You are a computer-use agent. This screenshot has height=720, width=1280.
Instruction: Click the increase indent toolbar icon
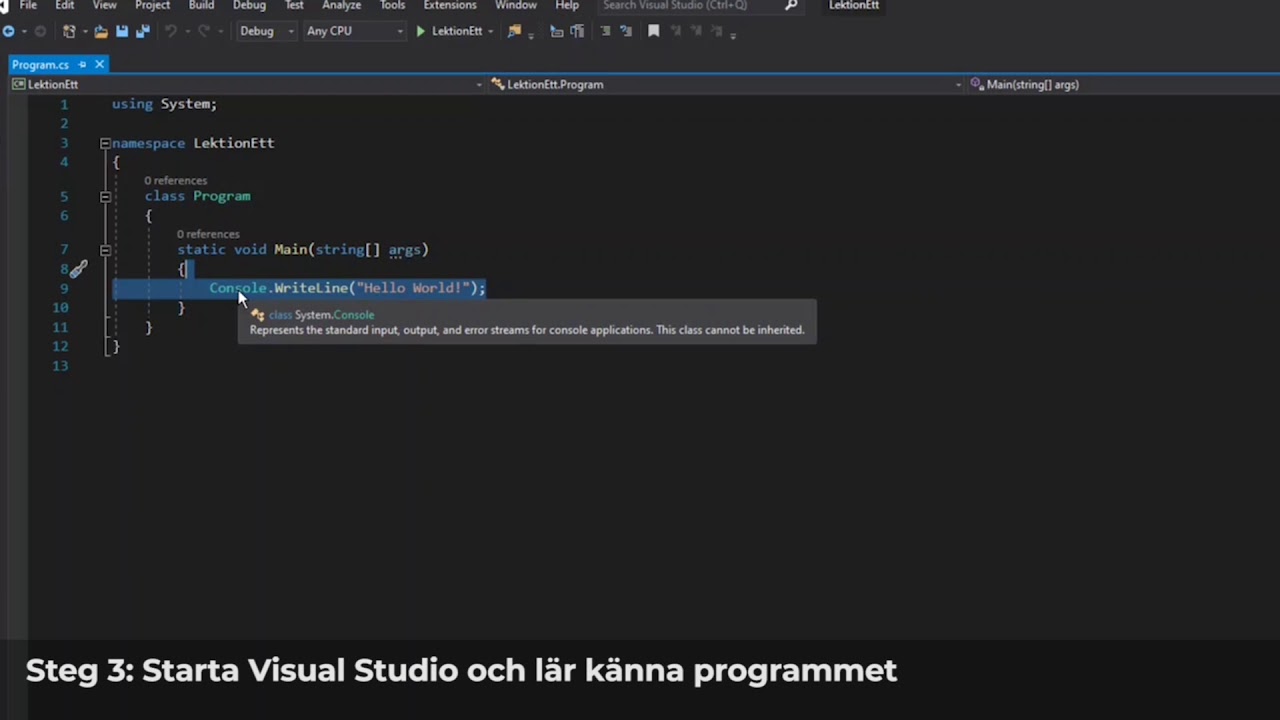[x=577, y=31]
